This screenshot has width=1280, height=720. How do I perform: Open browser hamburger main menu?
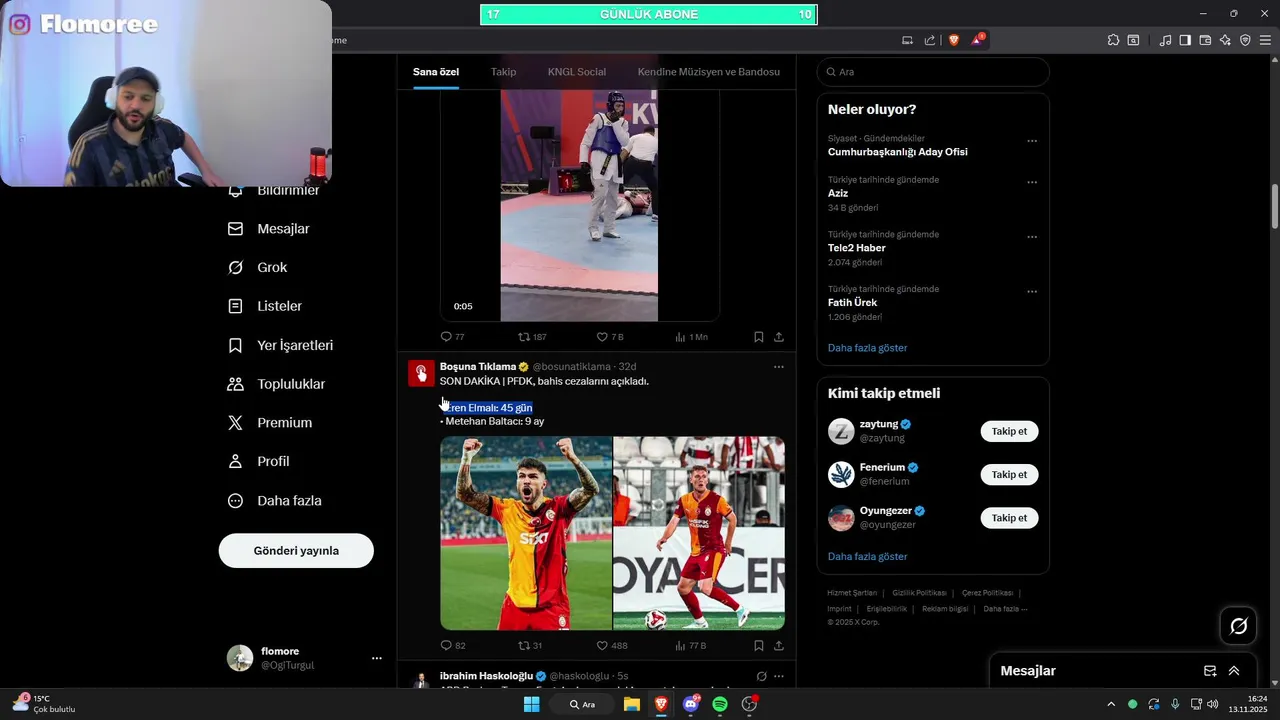point(1265,40)
